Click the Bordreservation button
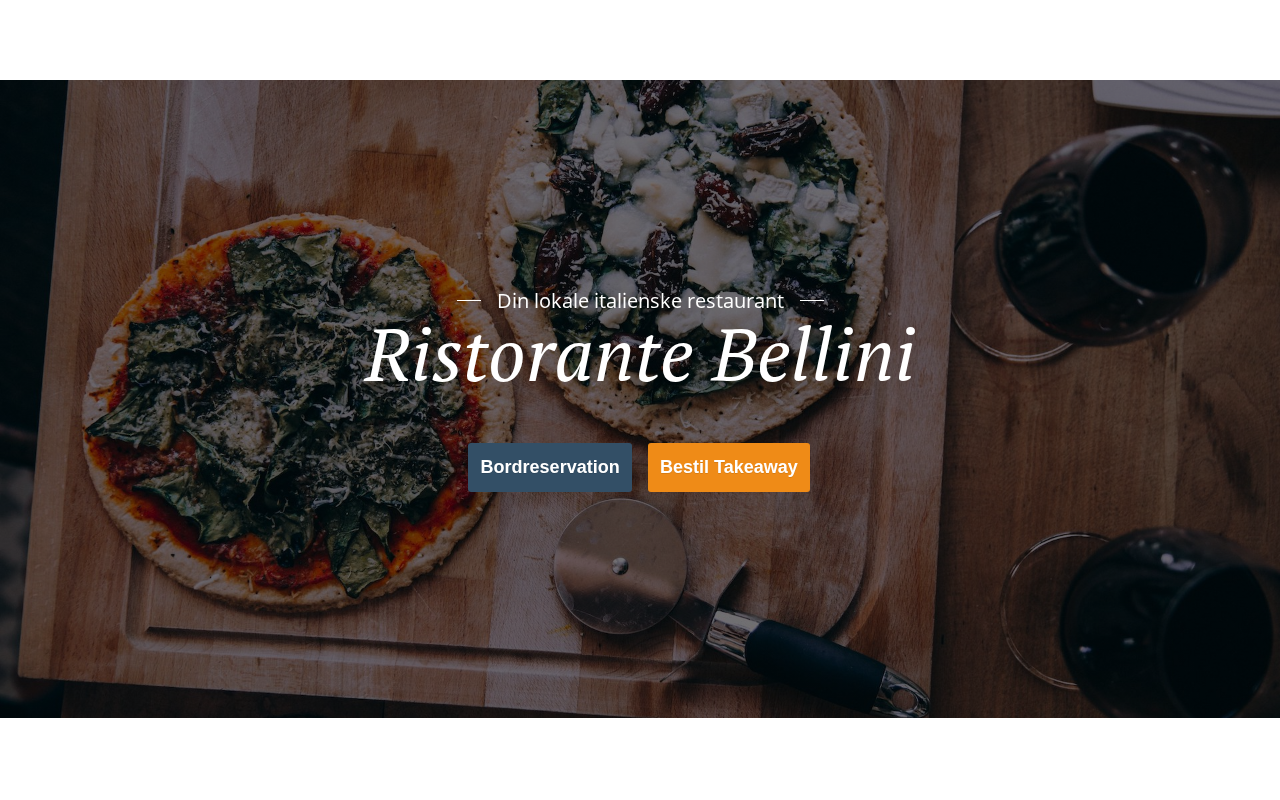The height and width of the screenshot is (800, 1280). [x=550, y=467]
